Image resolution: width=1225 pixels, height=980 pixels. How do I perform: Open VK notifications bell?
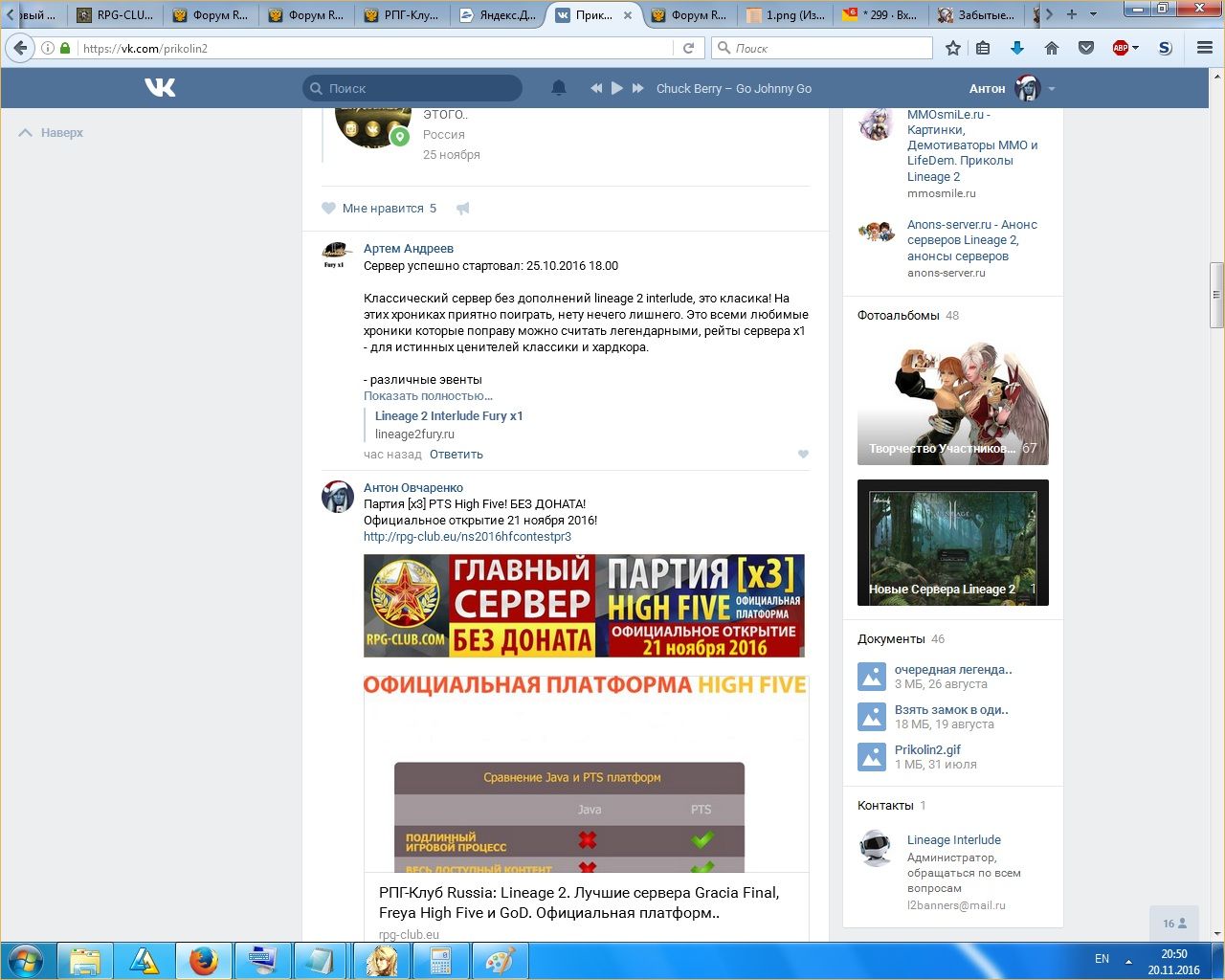tap(559, 88)
